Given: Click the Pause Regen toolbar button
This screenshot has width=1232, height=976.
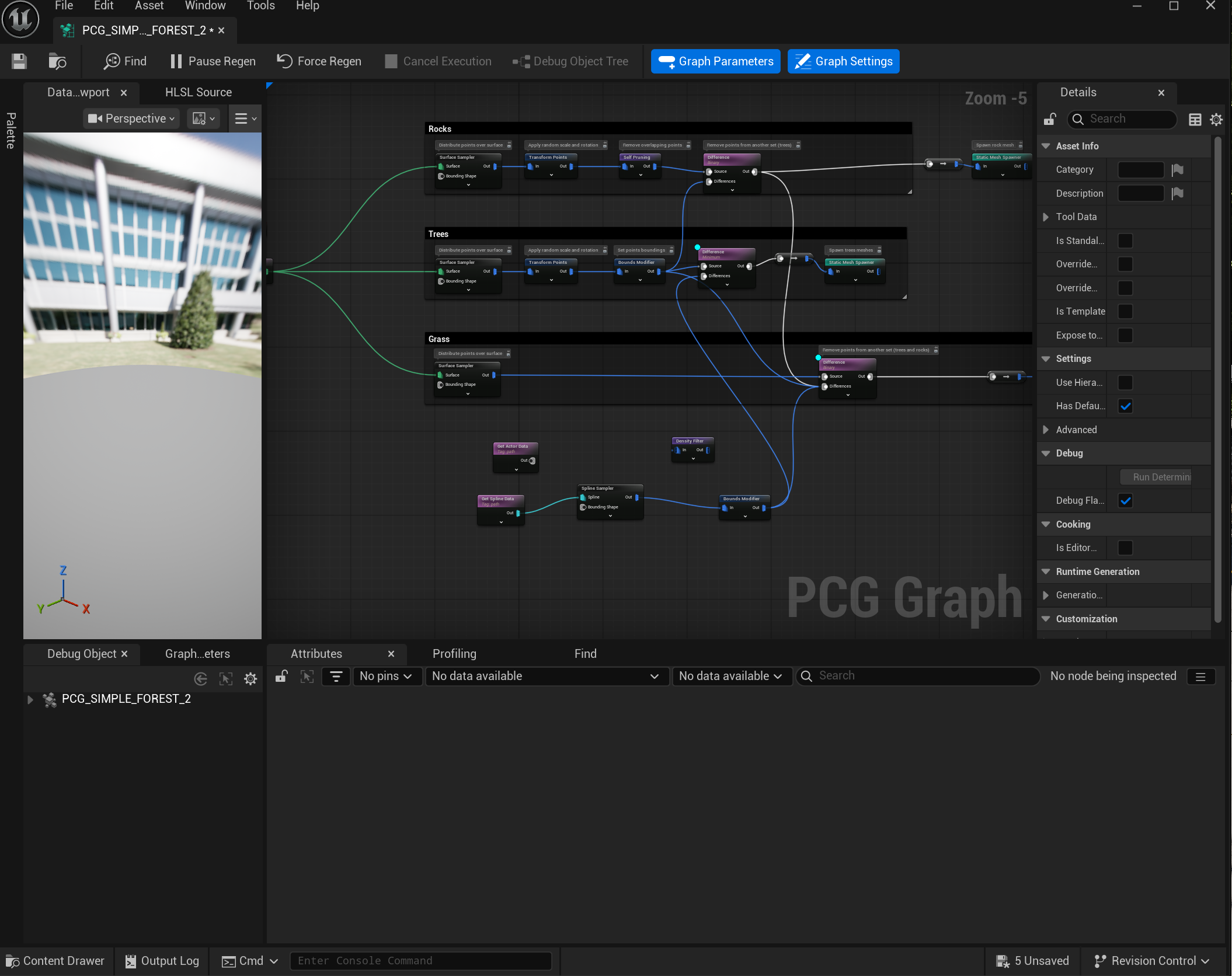Looking at the screenshot, I should [213, 61].
